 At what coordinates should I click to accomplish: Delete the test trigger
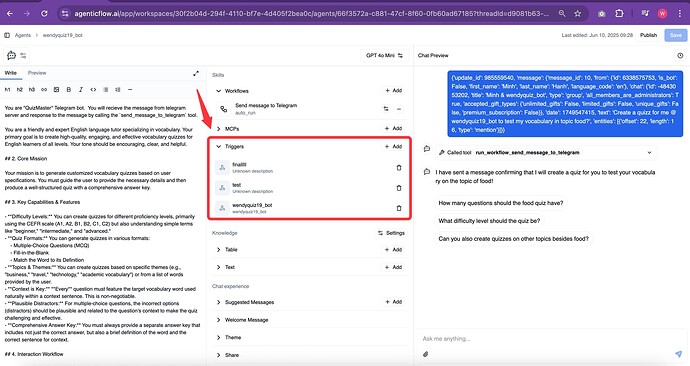pyautogui.click(x=399, y=188)
